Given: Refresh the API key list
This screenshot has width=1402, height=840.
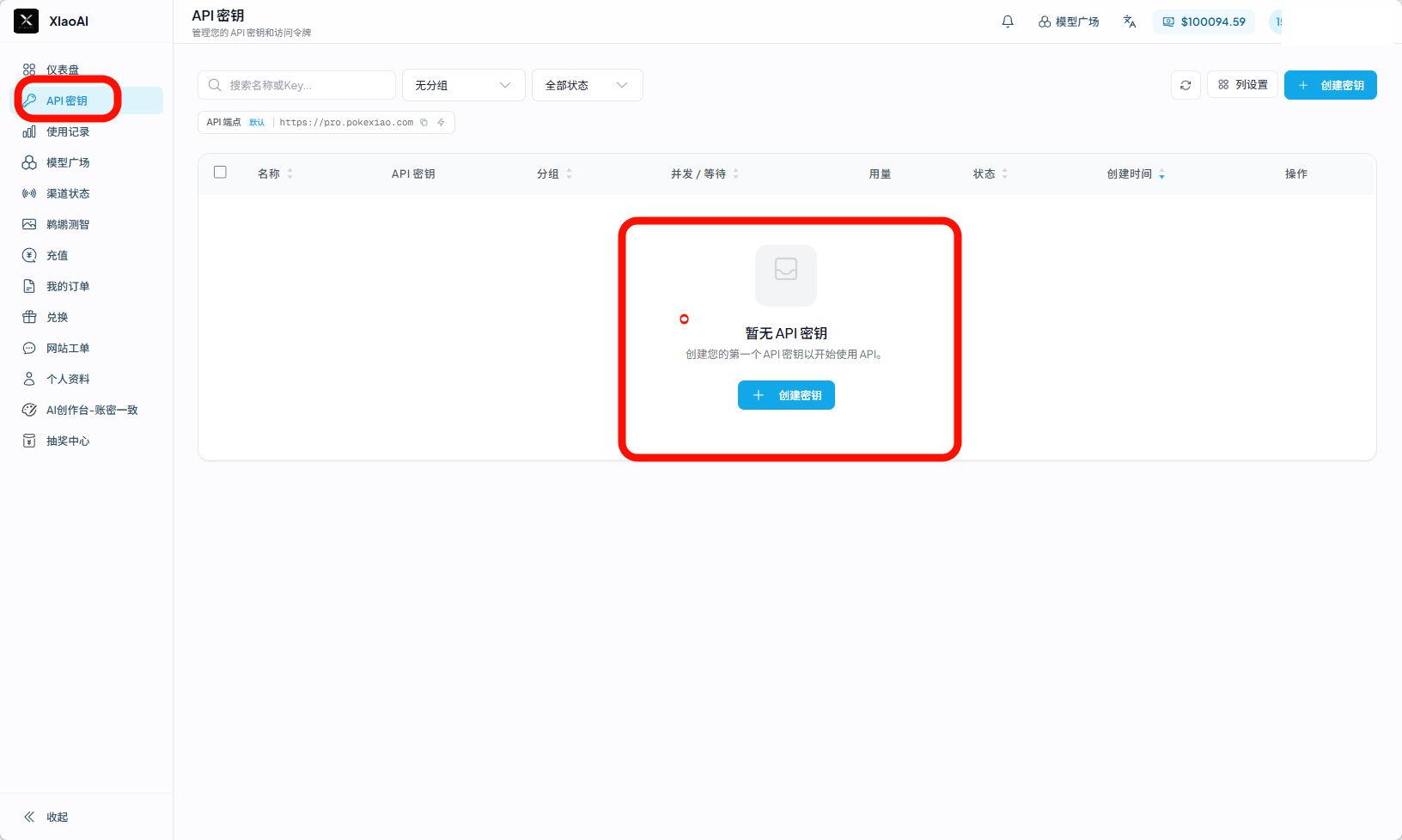Looking at the screenshot, I should [x=1186, y=85].
